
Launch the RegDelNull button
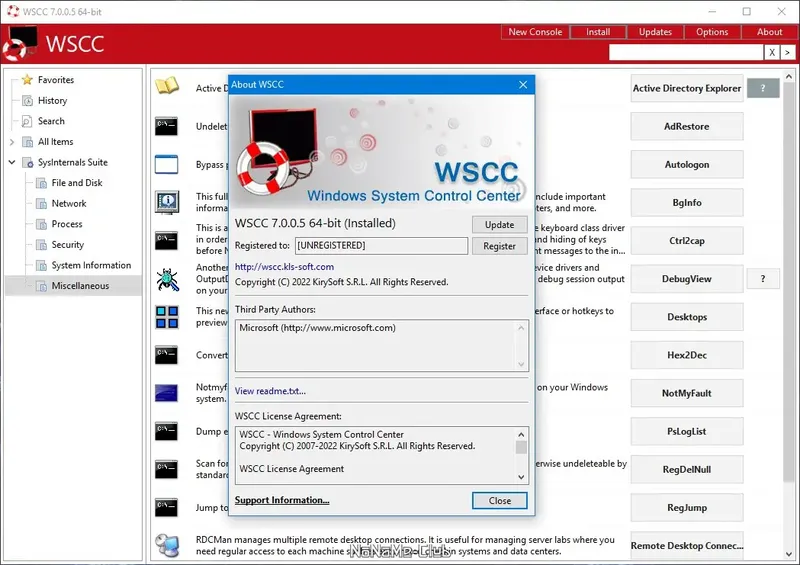point(687,469)
